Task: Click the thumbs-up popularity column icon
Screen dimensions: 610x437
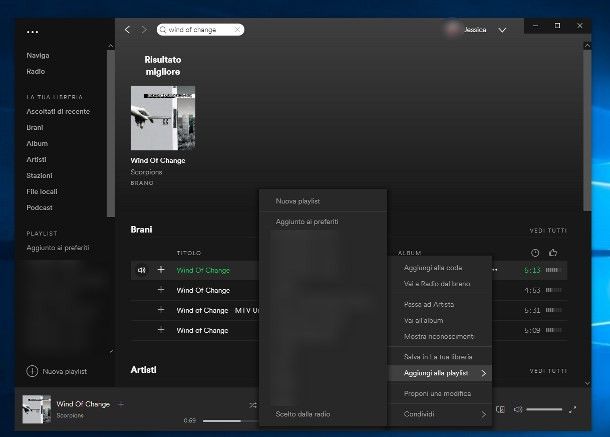Action: tap(553, 253)
